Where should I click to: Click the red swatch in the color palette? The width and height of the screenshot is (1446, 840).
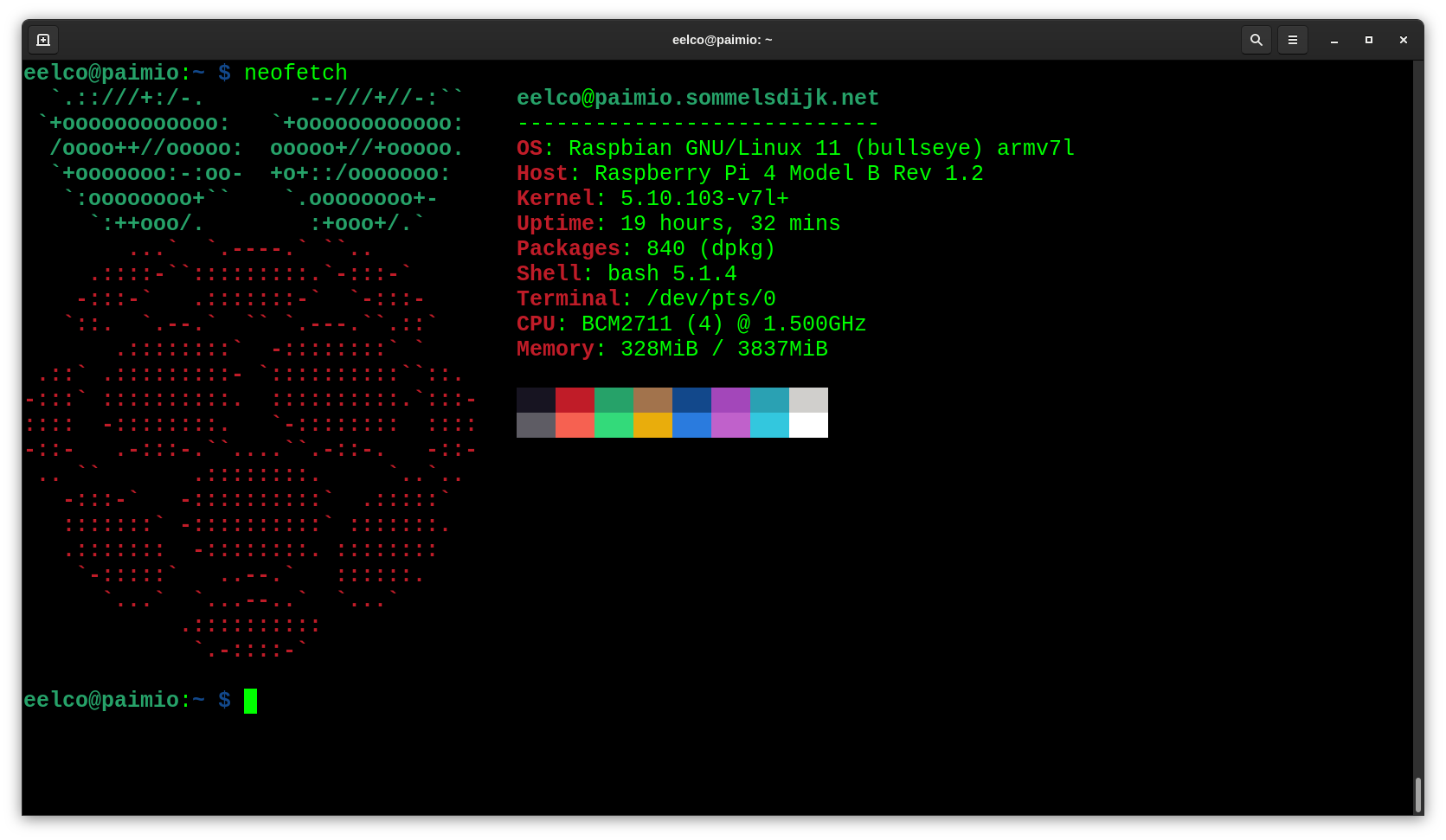(x=574, y=400)
